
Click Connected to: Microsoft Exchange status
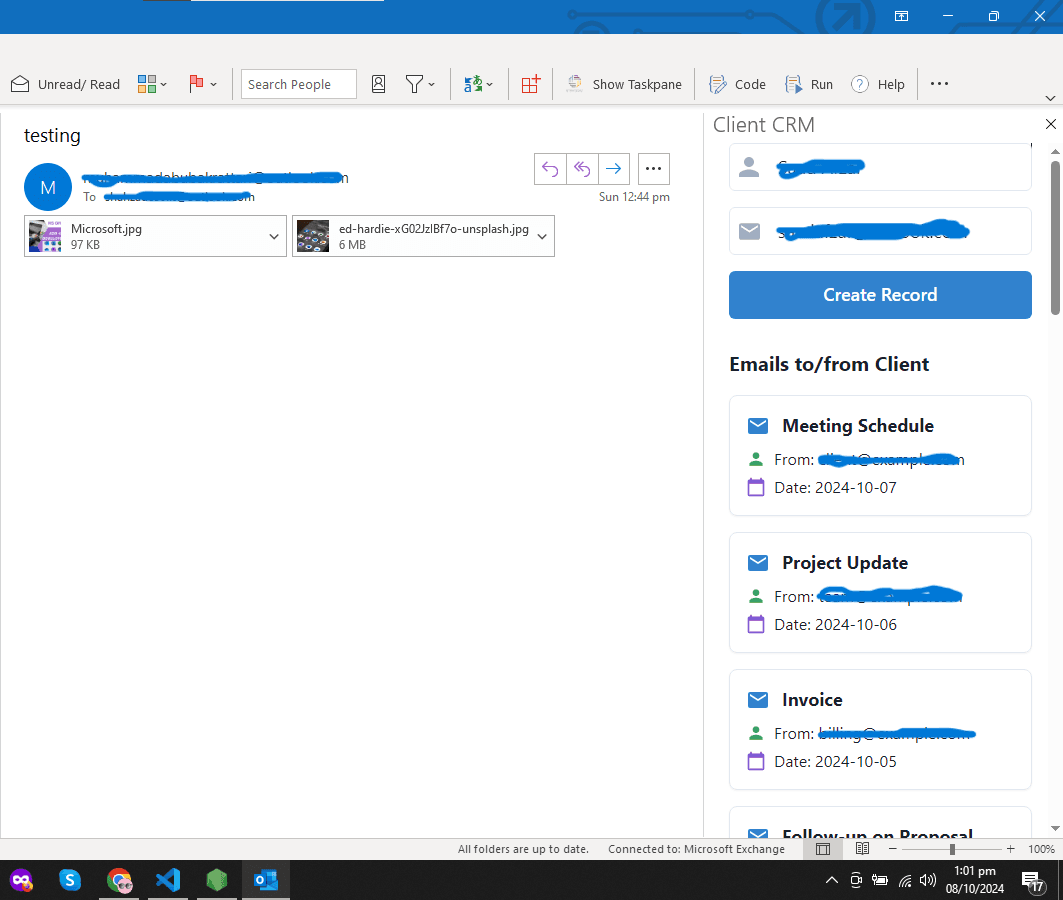click(696, 849)
